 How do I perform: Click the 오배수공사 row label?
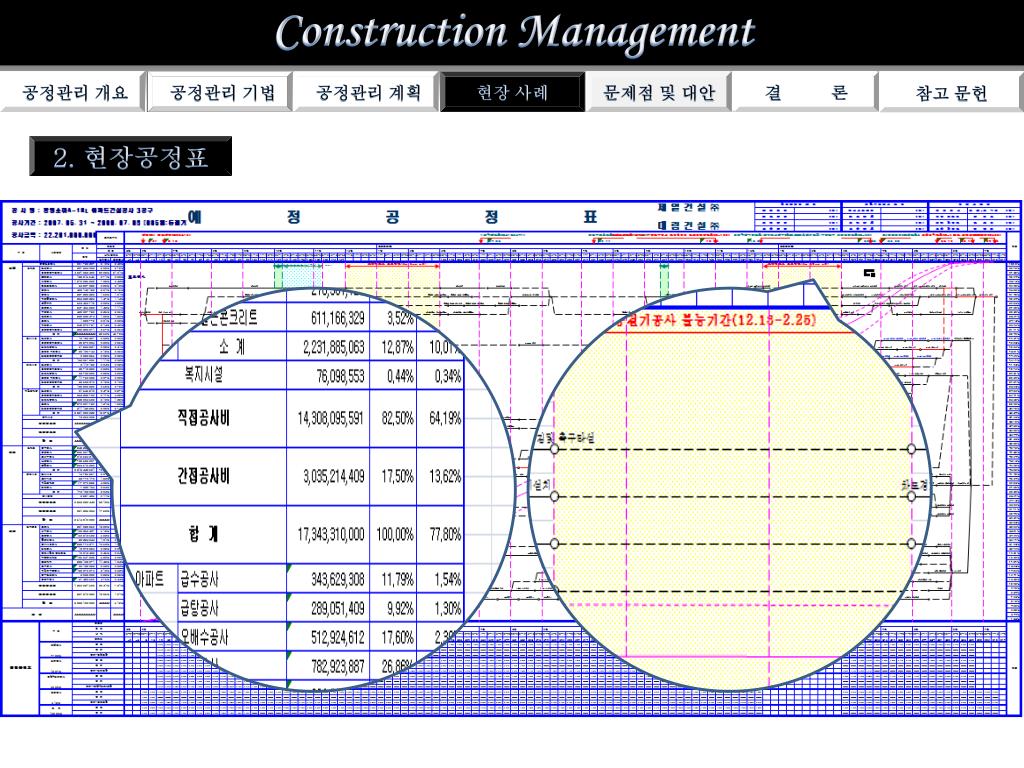click(x=204, y=637)
